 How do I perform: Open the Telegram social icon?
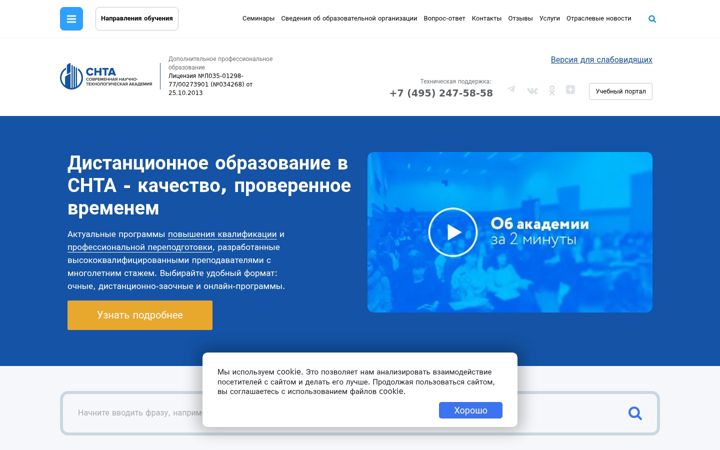pos(511,89)
